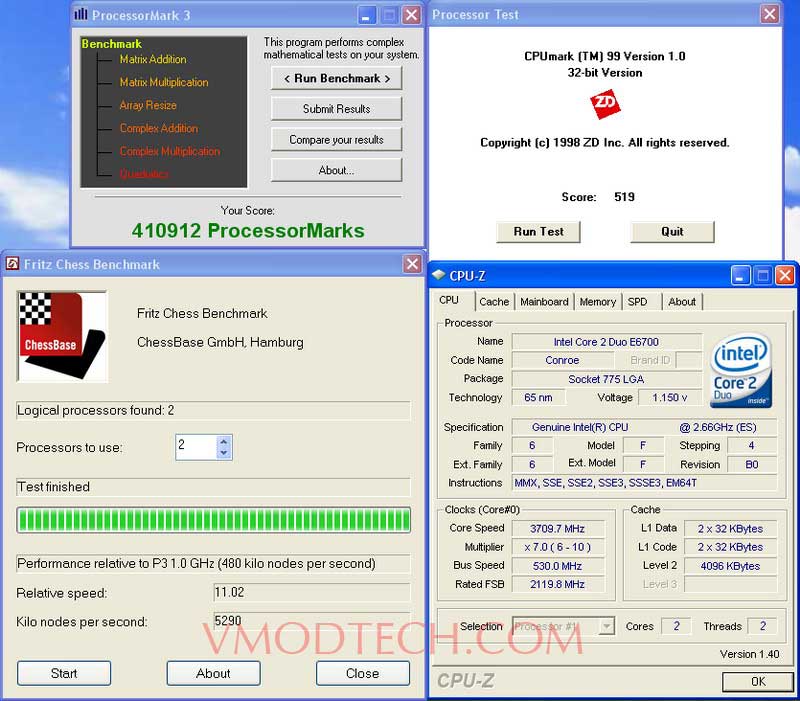The image size is (800, 701).
Task: Click the Threads value in CPU-Z
Action: [x=763, y=626]
